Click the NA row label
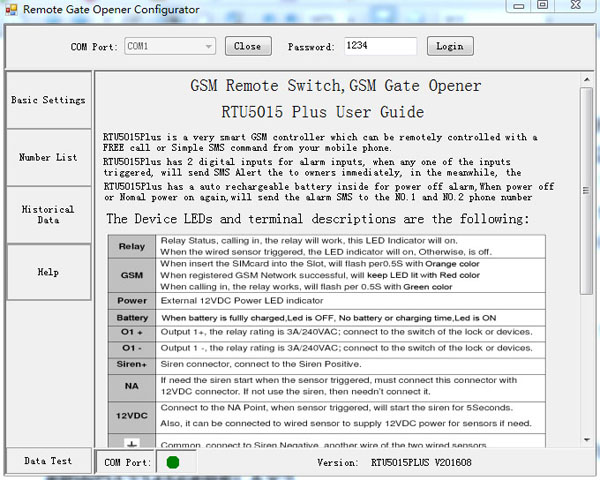The width and height of the screenshot is (600, 480). [132, 386]
